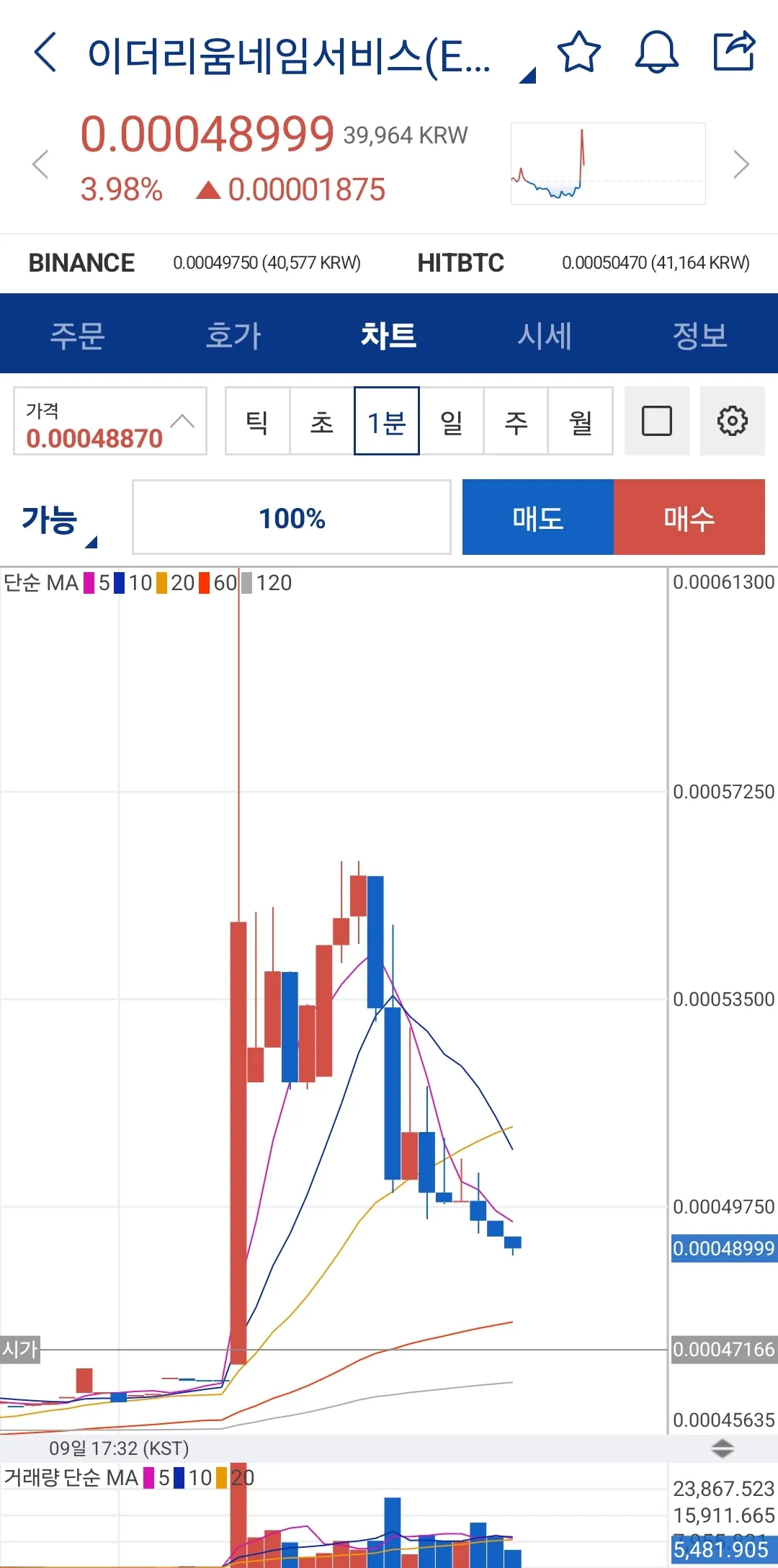Switch to the 호가 tab

(x=233, y=335)
